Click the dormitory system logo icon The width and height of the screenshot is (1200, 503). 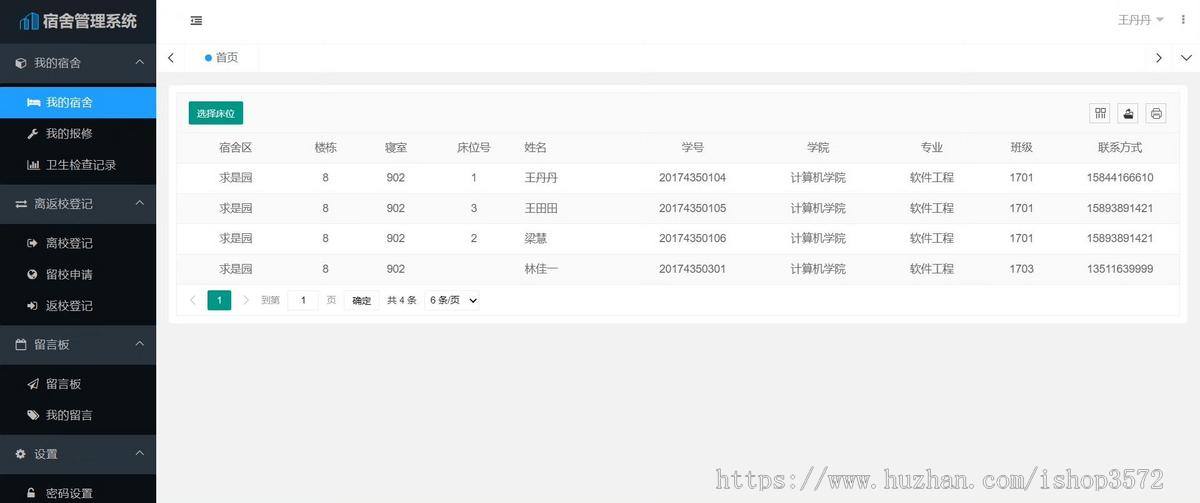pos(30,20)
